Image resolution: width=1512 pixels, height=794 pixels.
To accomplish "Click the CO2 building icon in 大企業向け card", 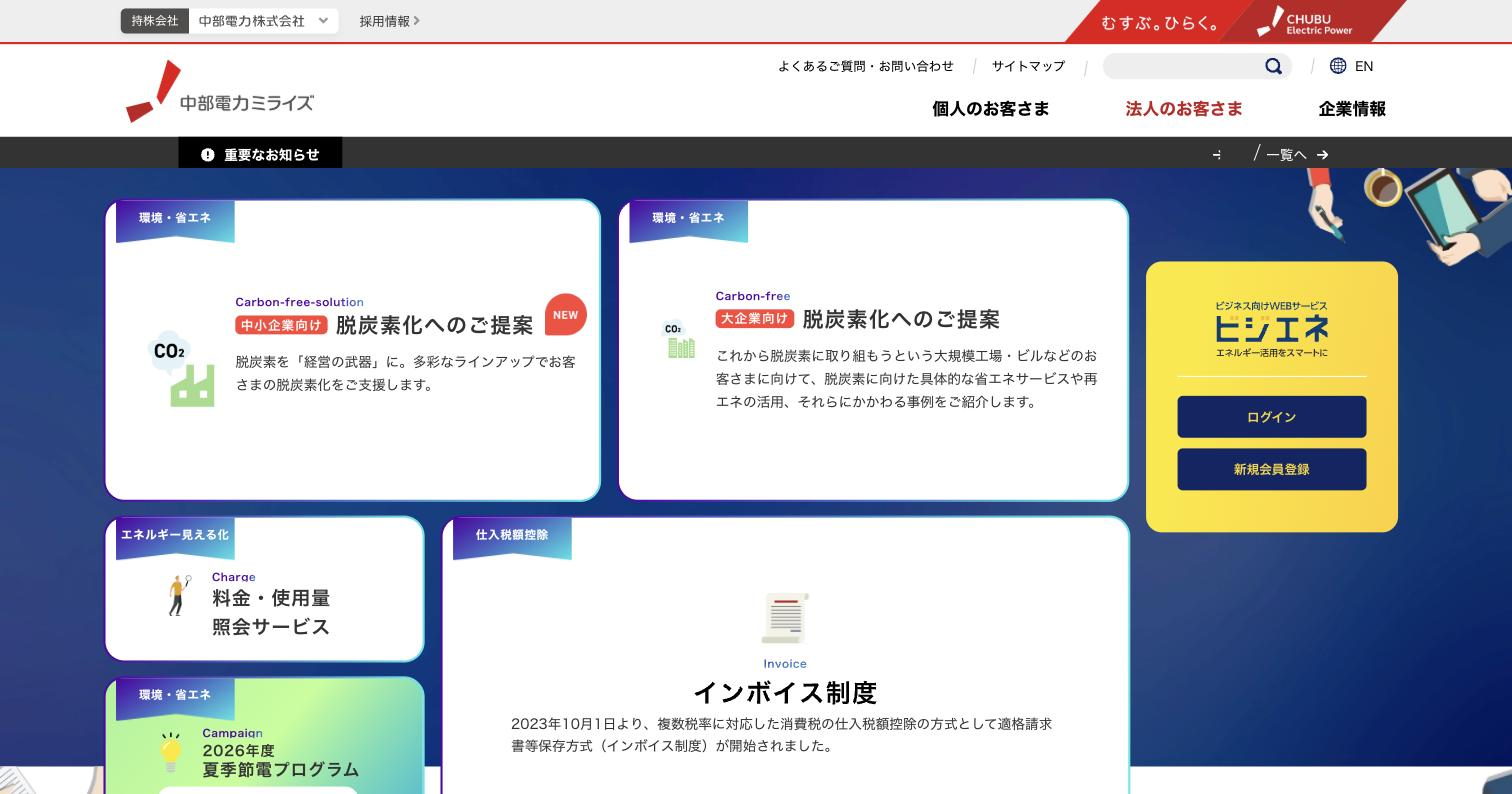I will (679, 339).
